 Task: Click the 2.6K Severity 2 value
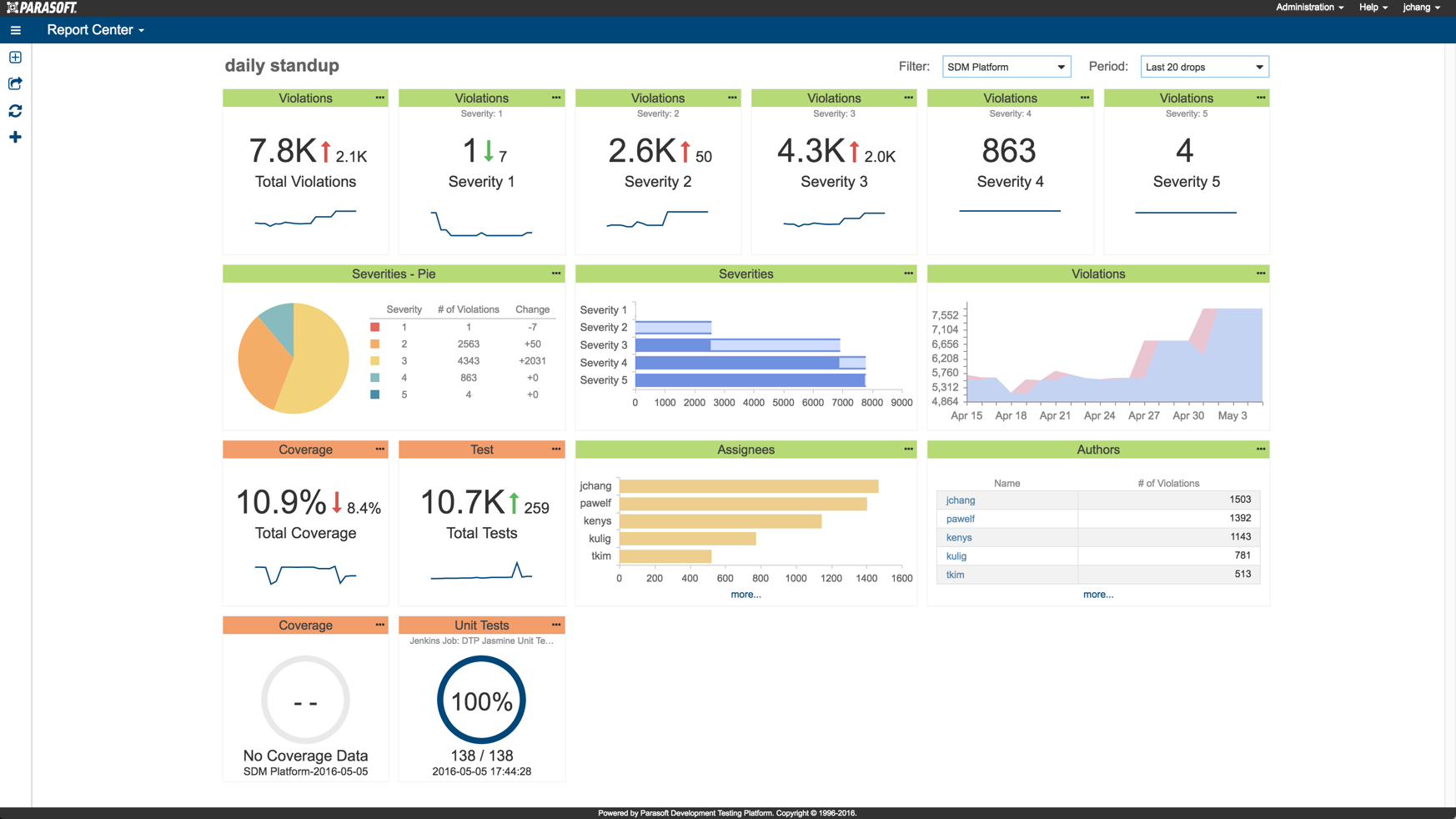[x=642, y=151]
